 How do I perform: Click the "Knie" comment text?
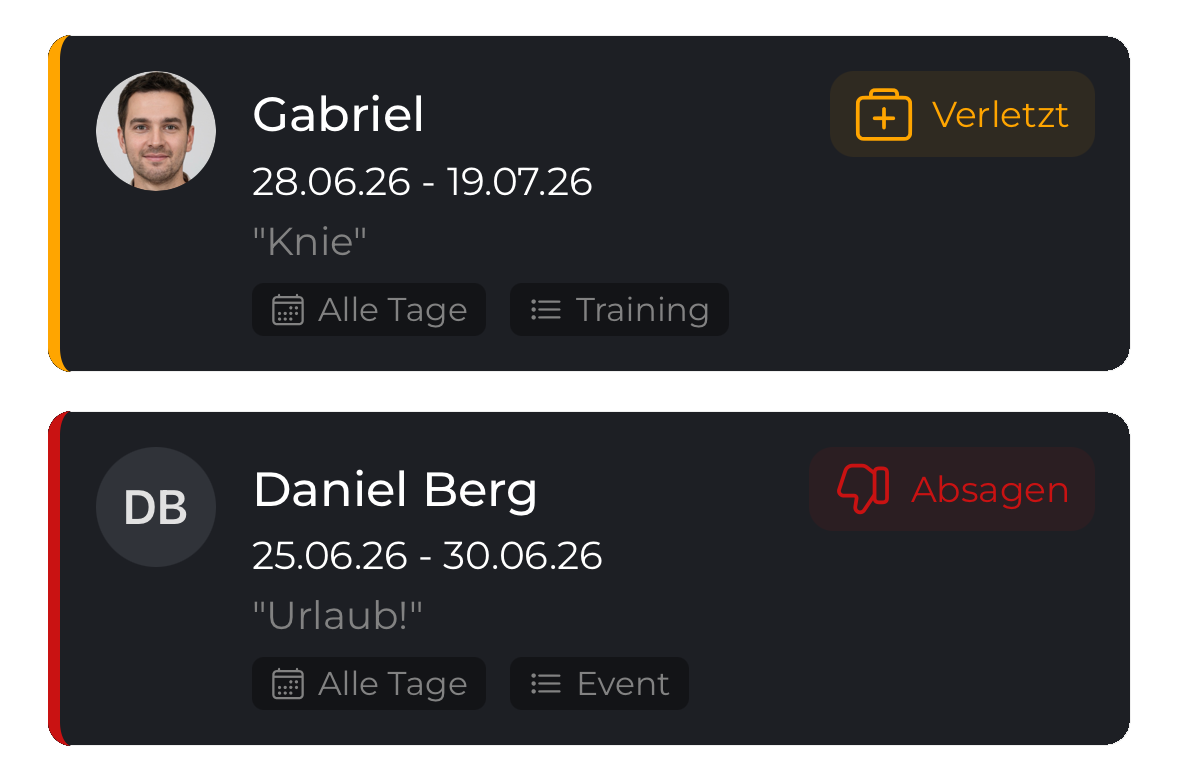coord(310,242)
